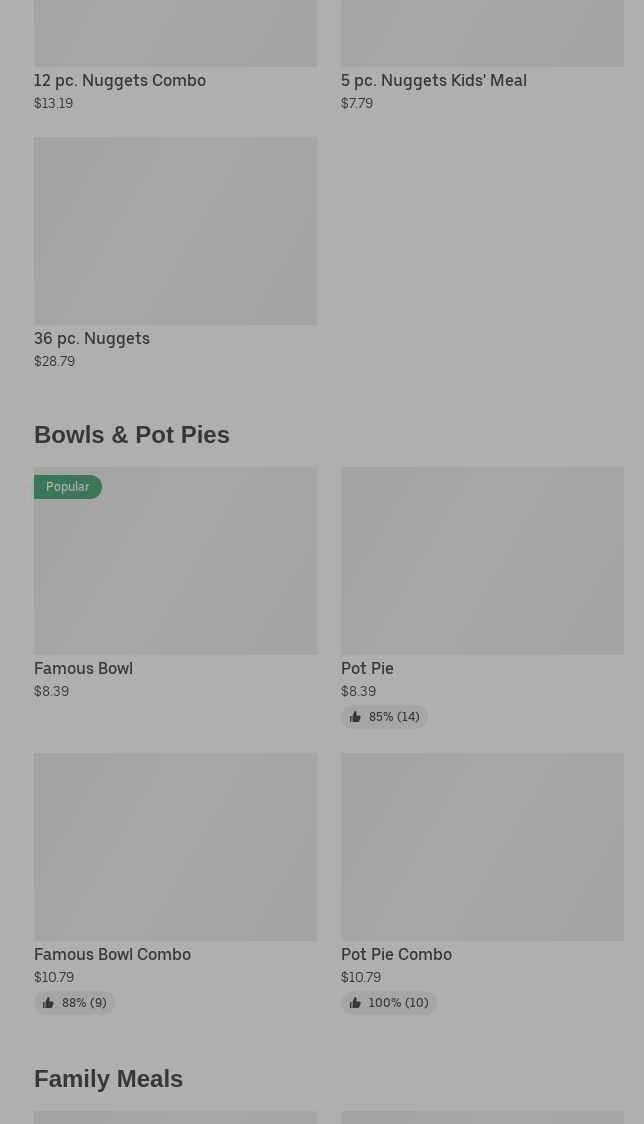
Task: Open the 36 pc. Nuggets item name
Action: [x=92, y=338]
